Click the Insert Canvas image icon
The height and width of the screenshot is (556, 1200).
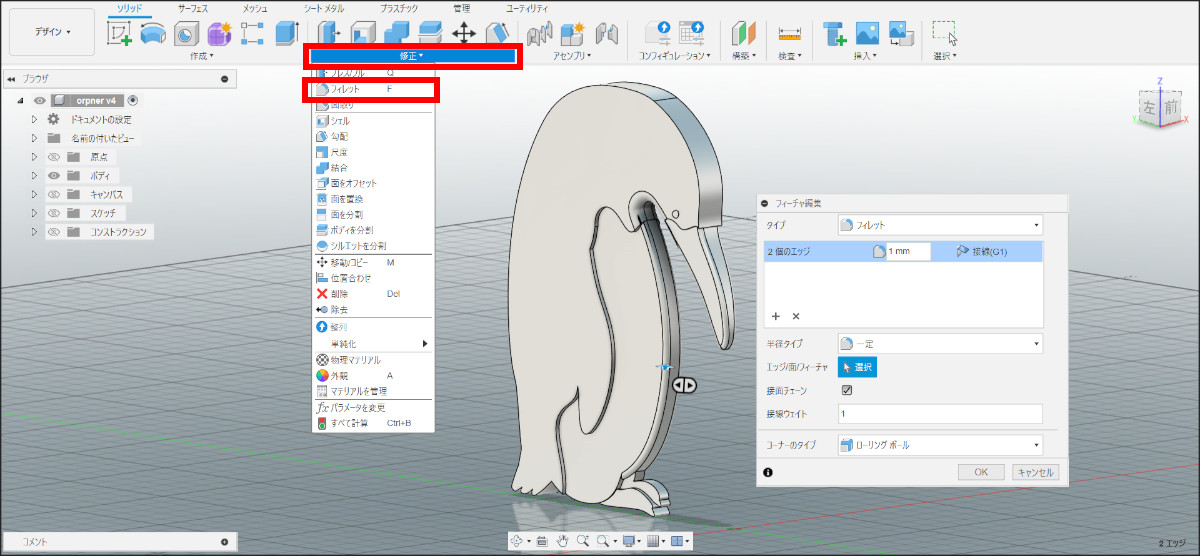(866, 33)
